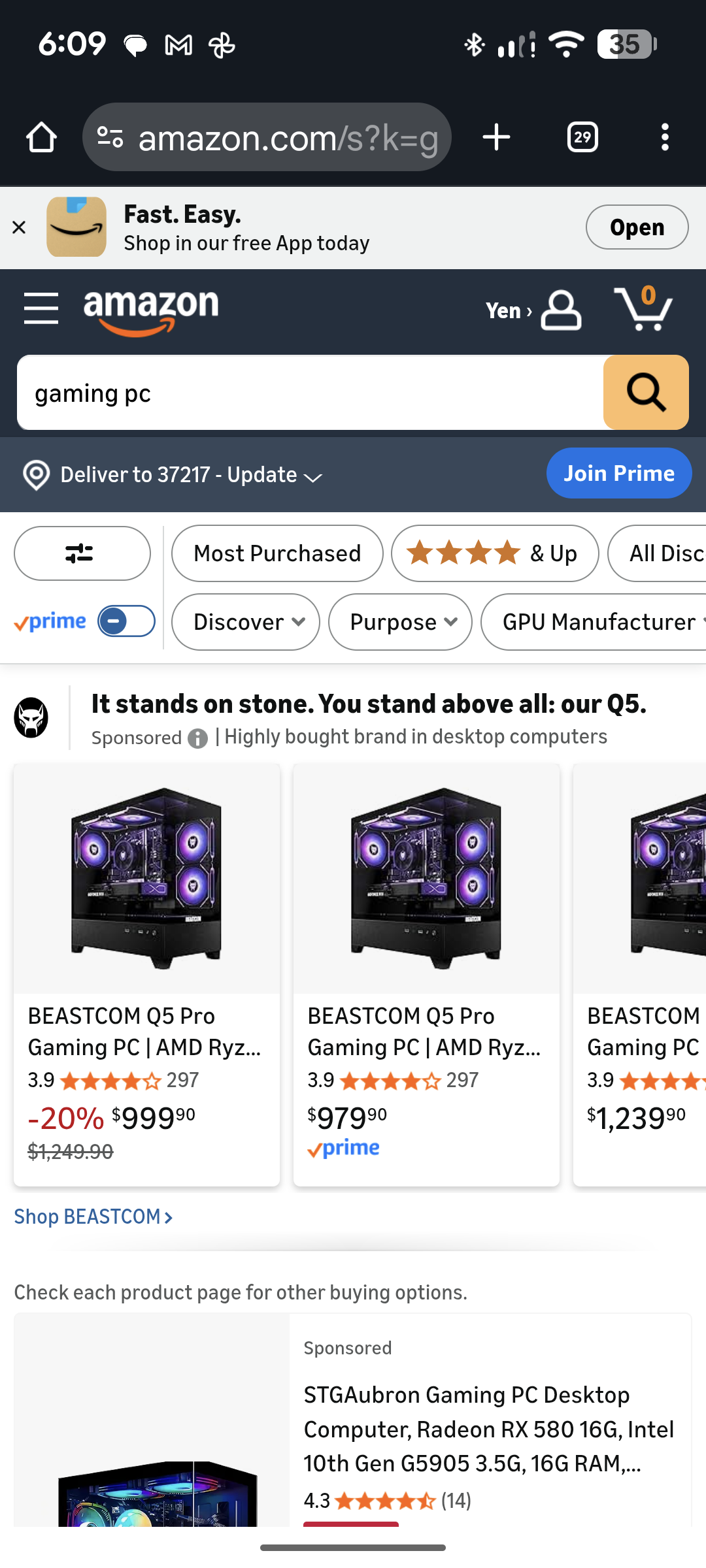Tap the Sponsored info icon
Viewport: 706px width, 1568px height.
pos(197,739)
